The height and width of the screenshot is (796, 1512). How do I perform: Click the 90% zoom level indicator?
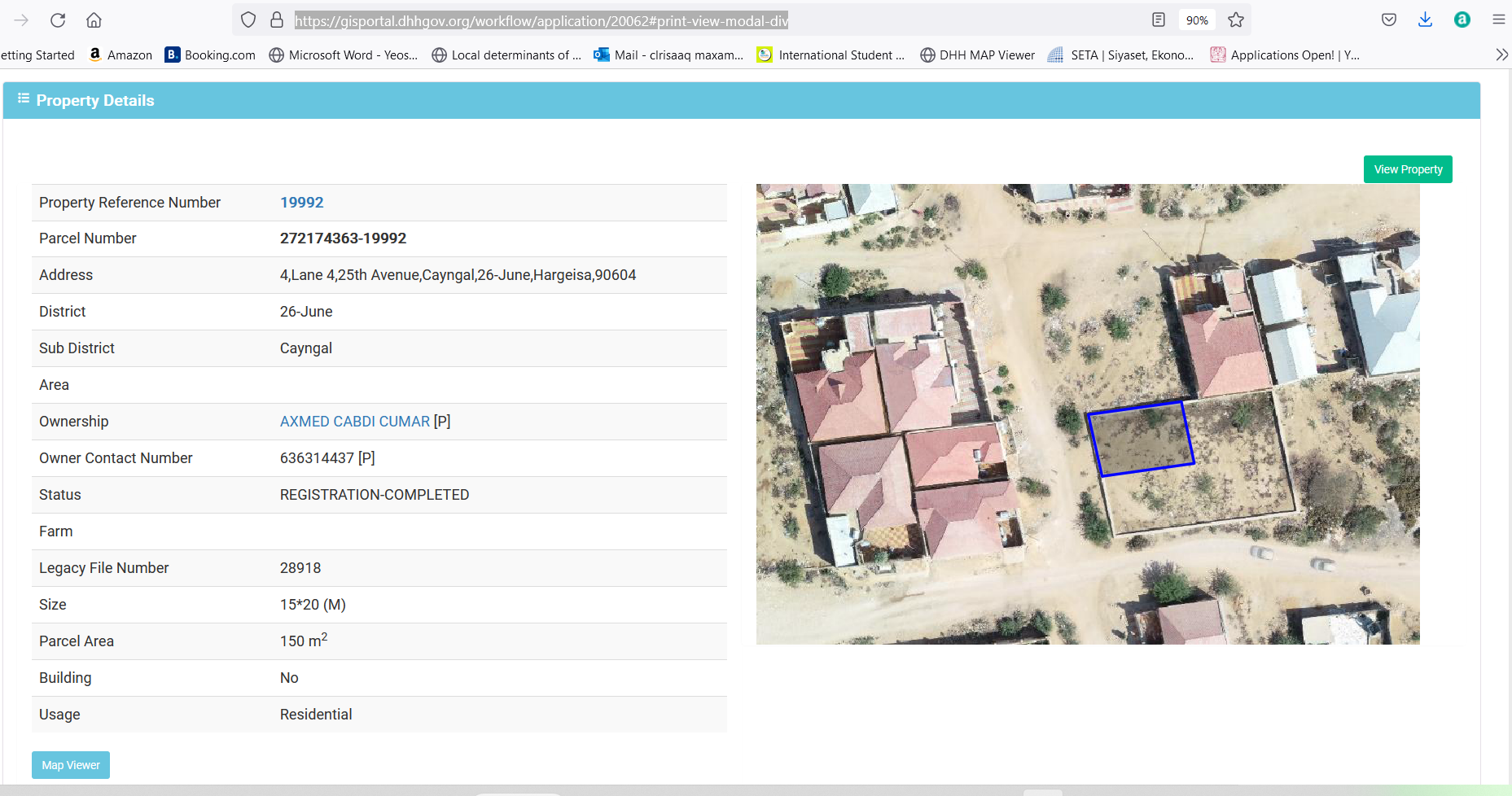pyautogui.click(x=1197, y=20)
